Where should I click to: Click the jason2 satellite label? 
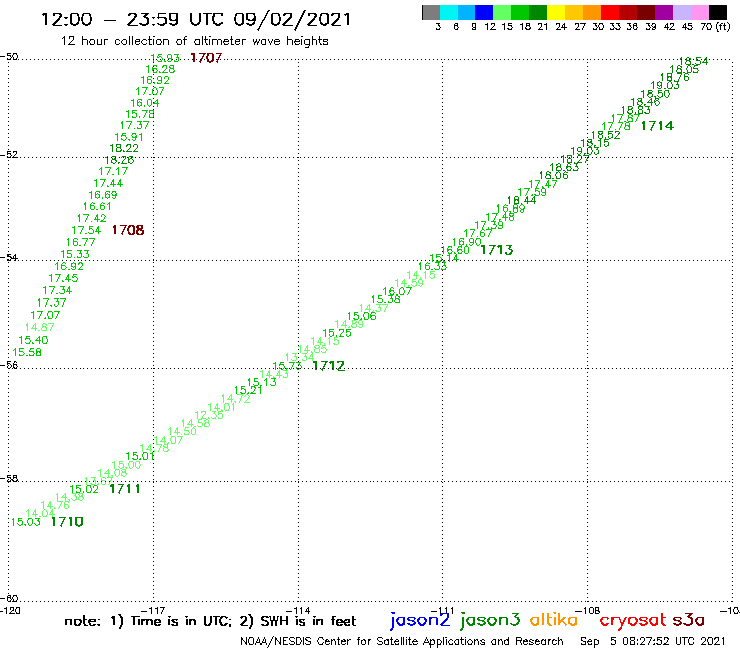[420, 621]
